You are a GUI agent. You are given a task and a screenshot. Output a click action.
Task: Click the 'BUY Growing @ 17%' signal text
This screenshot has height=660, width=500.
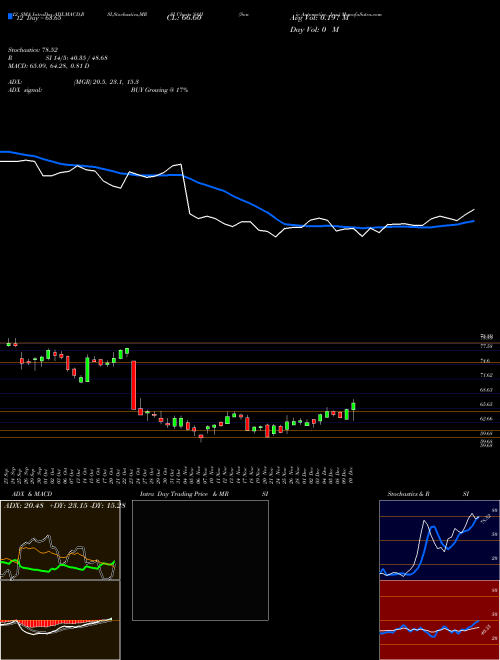(x=159, y=90)
